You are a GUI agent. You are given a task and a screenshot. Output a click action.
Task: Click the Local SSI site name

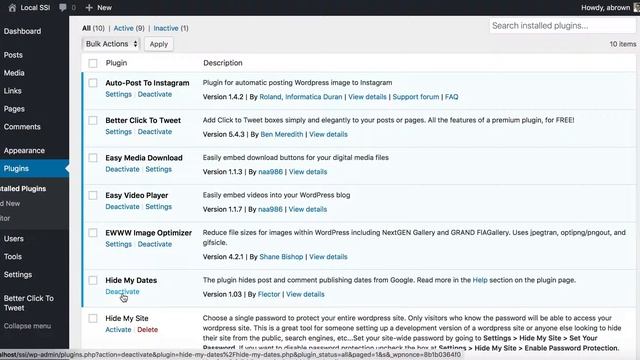[35, 7]
